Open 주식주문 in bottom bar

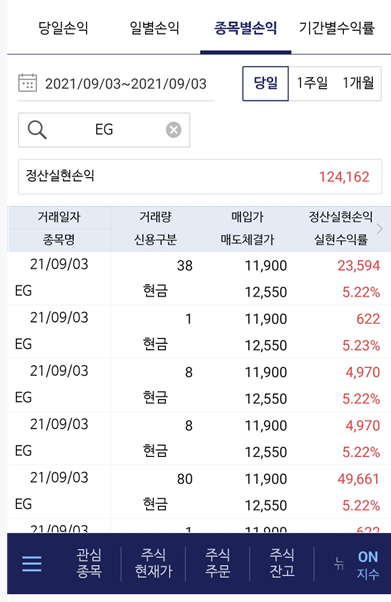(x=217, y=563)
